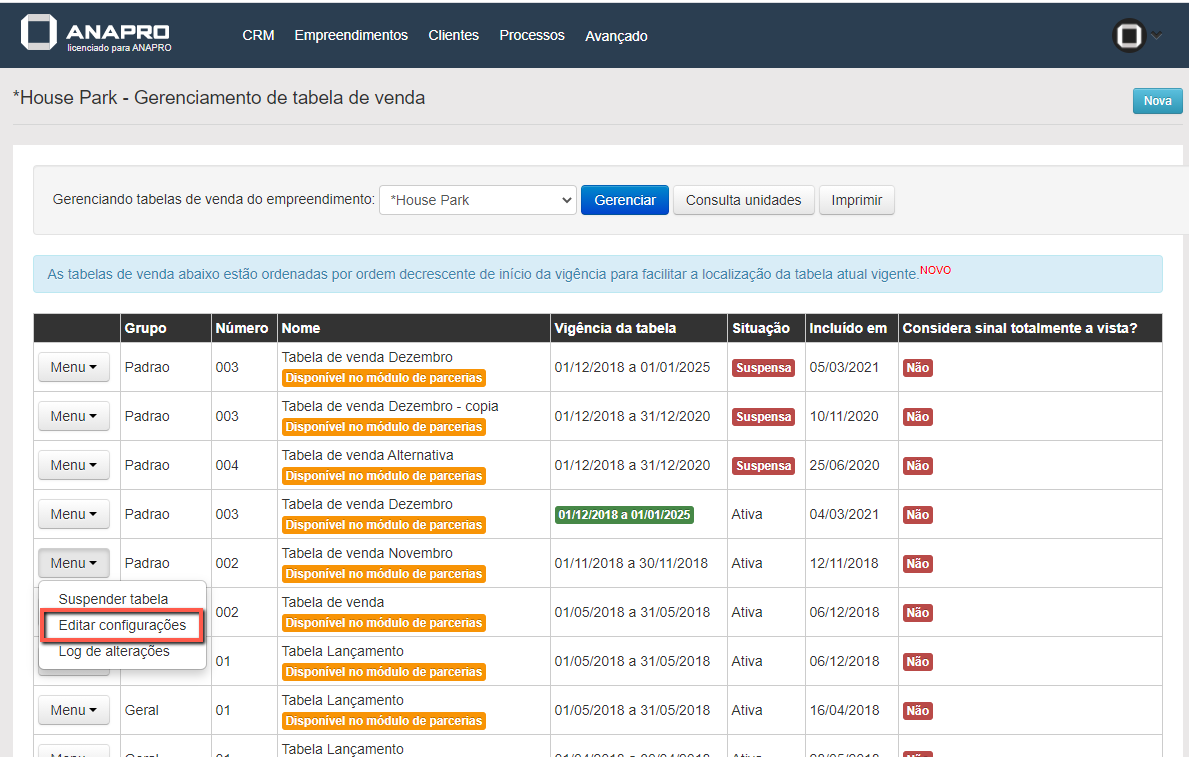The width and height of the screenshot is (1189, 757).
Task: Expand Menu for Tabela de venda Dezembro - copia
Action: point(73,416)
